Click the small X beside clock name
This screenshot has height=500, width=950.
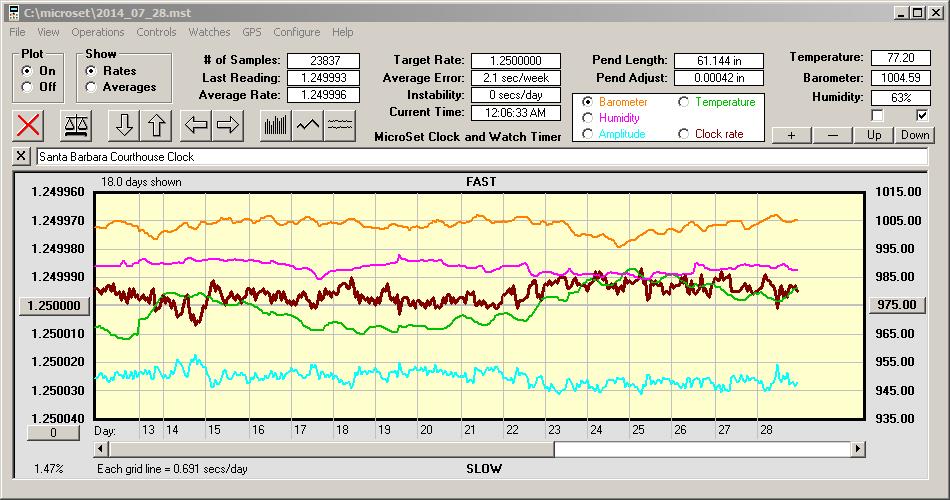(21, 156)
